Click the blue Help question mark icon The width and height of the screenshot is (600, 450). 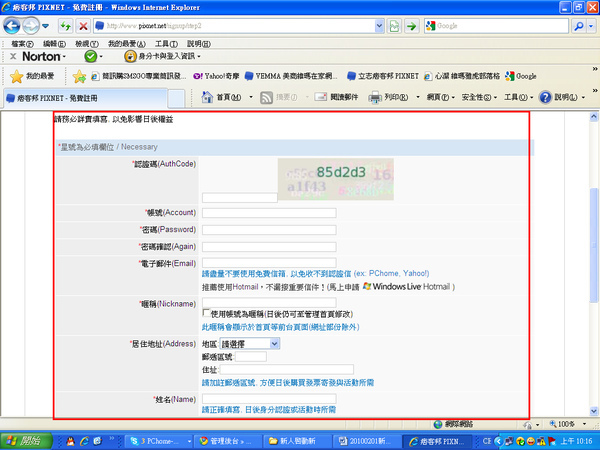click(x=545, y=98)
